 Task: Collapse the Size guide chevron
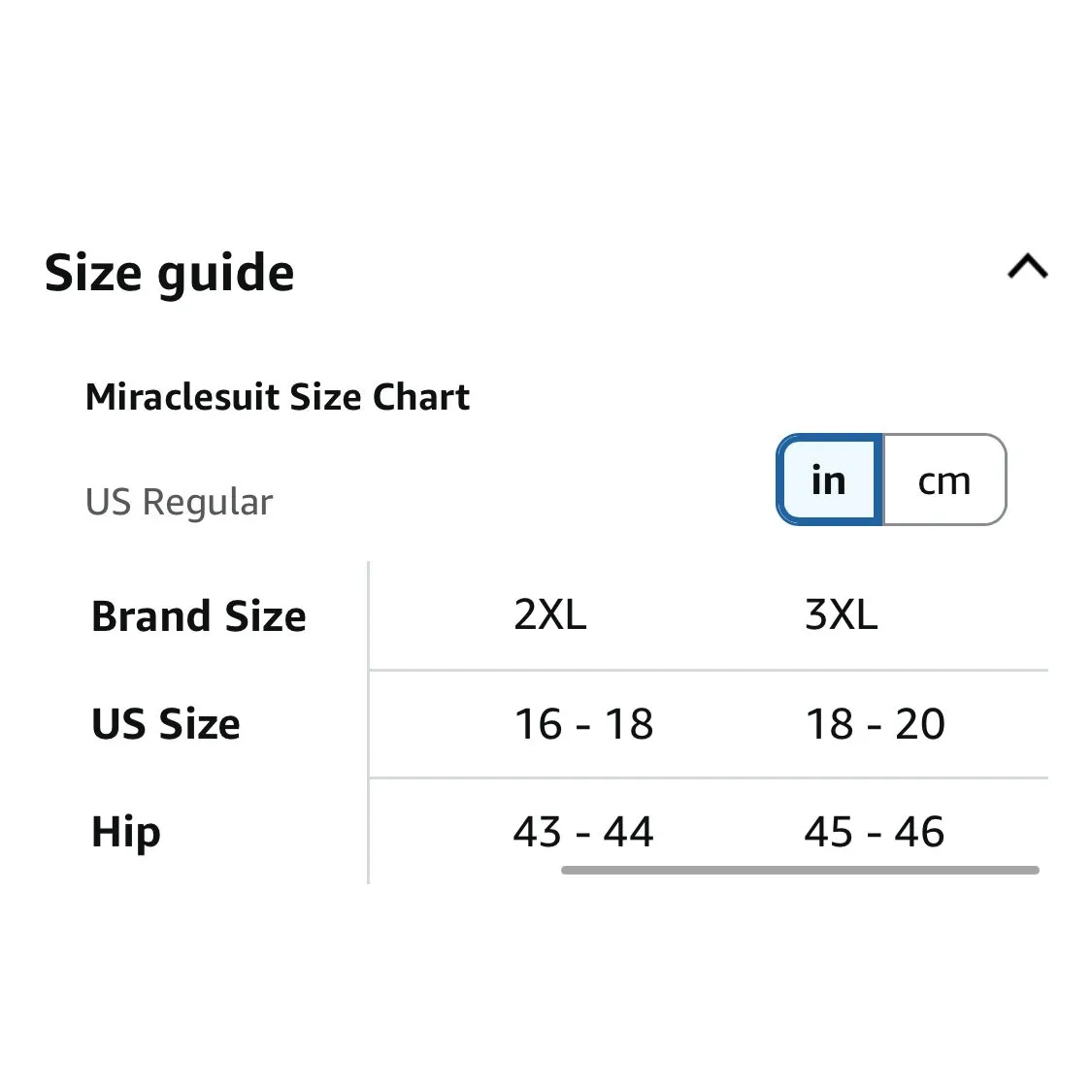pos(1027,267)
